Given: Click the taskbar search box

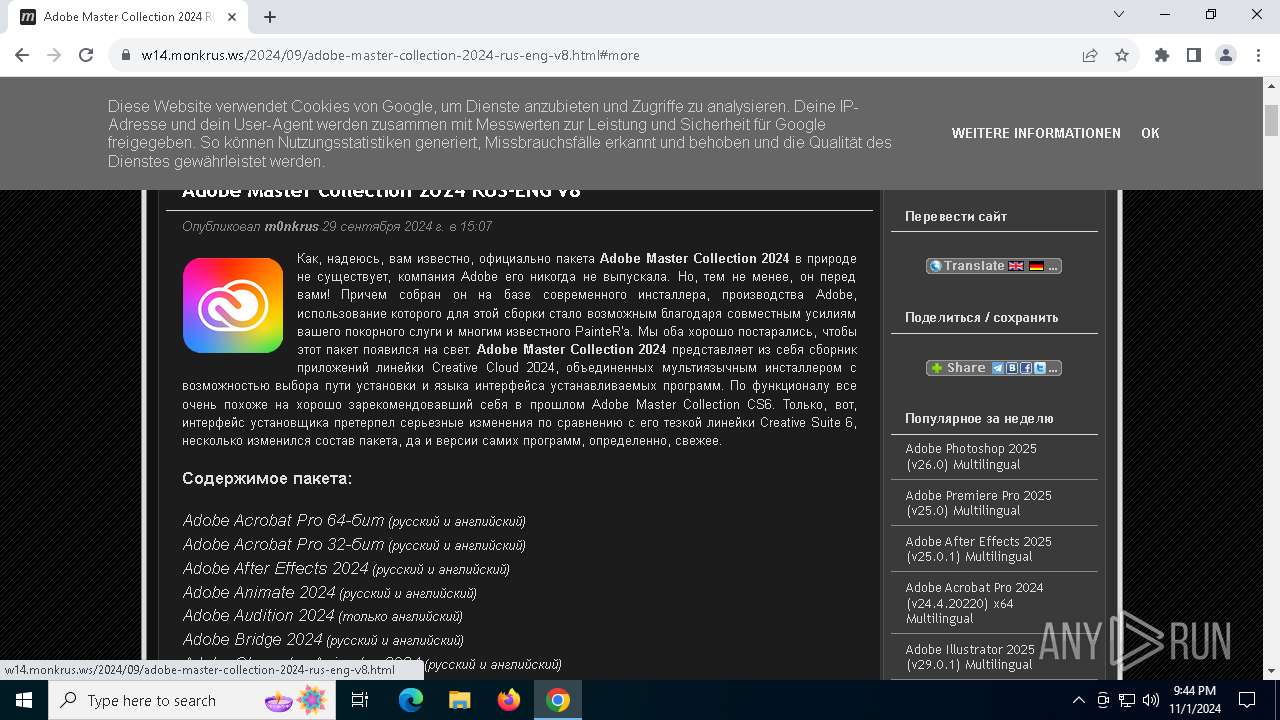Looking at the screenshot, I should pyautogui.click(x=192, y=700).
